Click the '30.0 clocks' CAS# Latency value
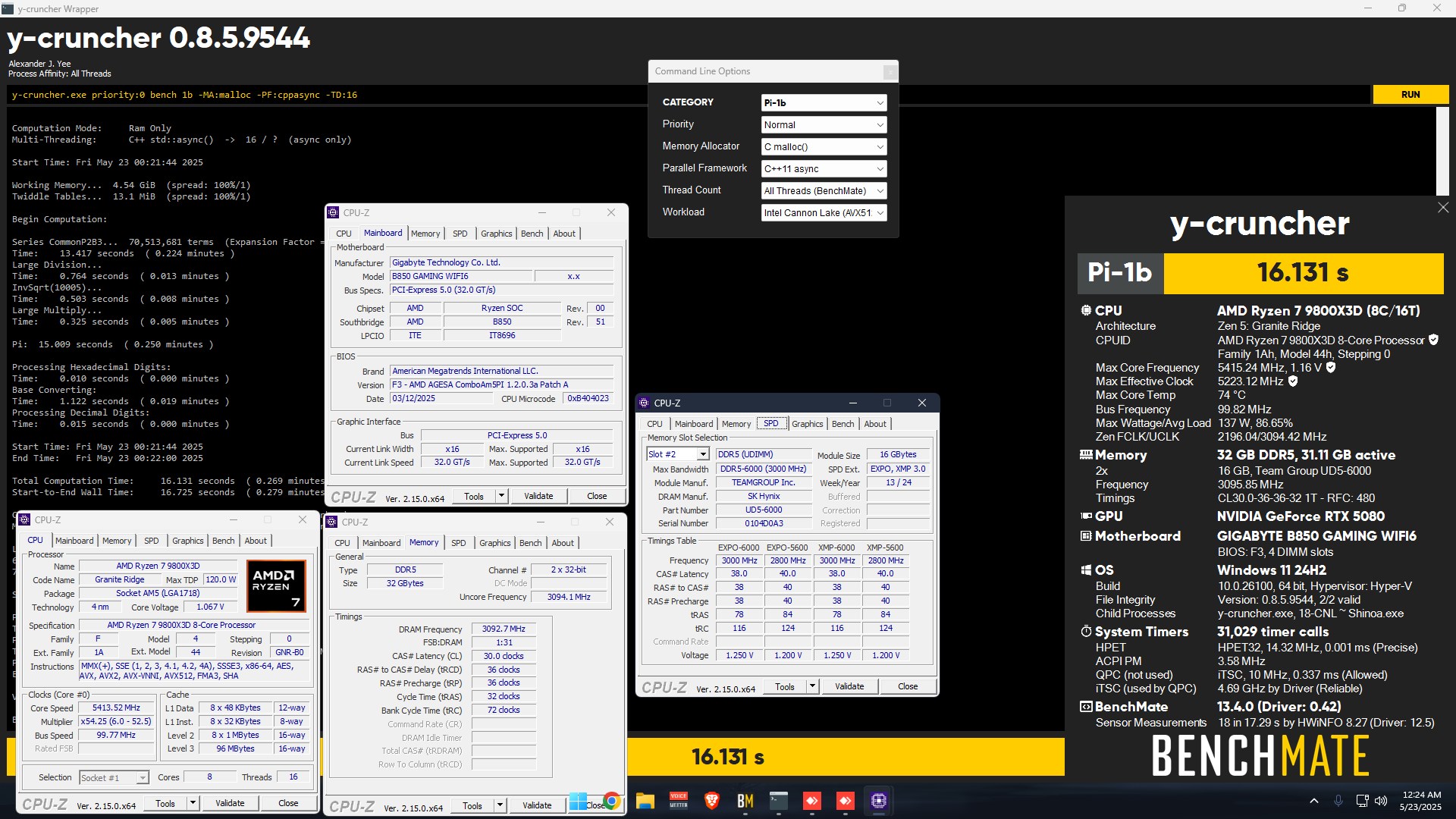The image size is (1456, 819). tap(504, 656)
